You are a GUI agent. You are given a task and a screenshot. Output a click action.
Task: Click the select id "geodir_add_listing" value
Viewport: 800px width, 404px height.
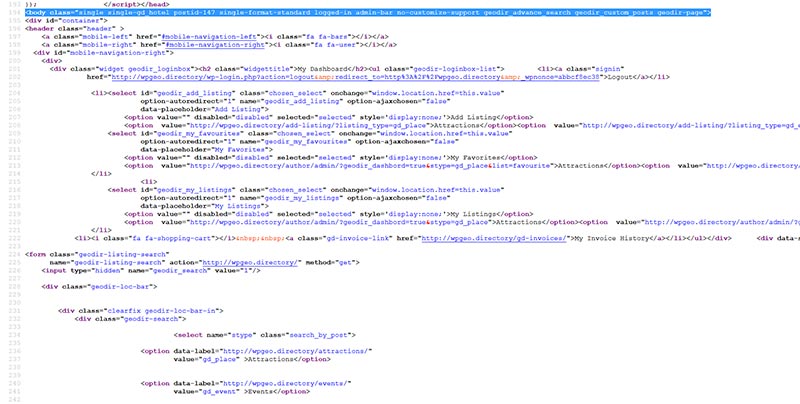(194, 93)
